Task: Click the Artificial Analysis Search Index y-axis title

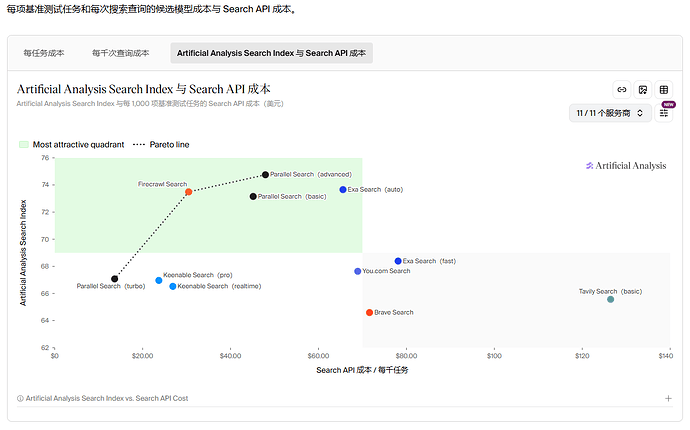Action: [23, 253]
